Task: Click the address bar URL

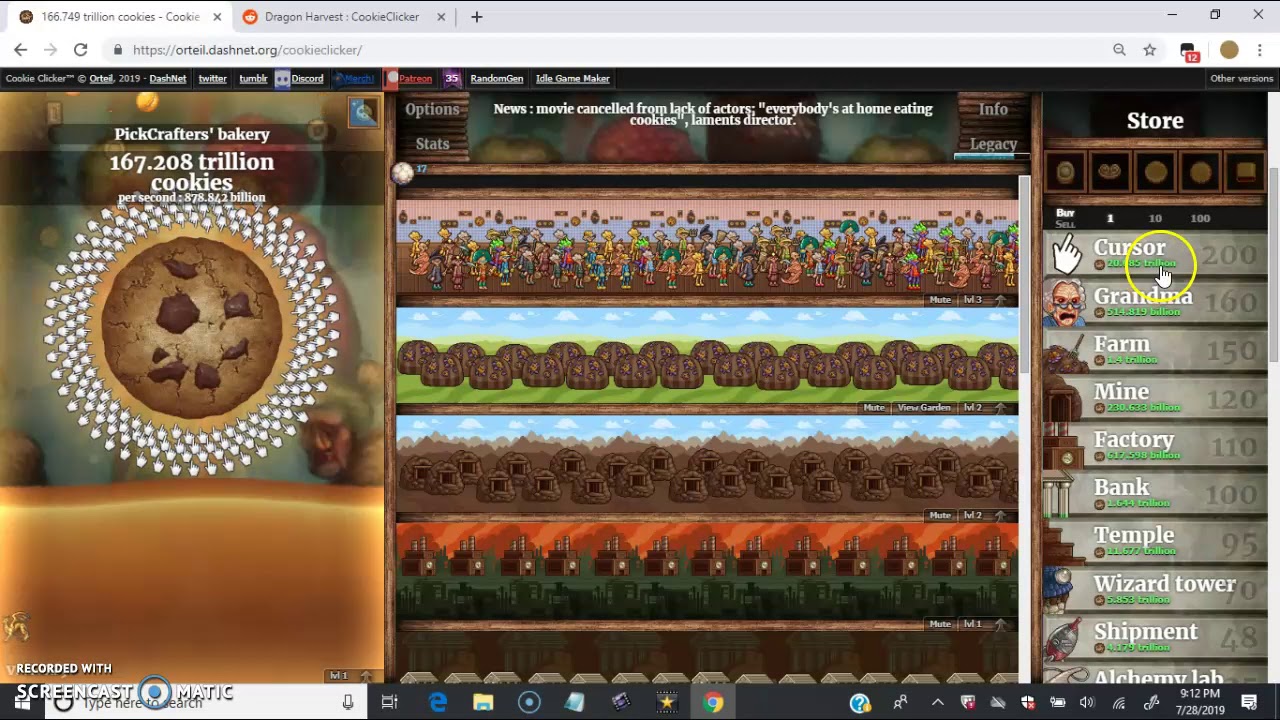Action: [247, 50]
